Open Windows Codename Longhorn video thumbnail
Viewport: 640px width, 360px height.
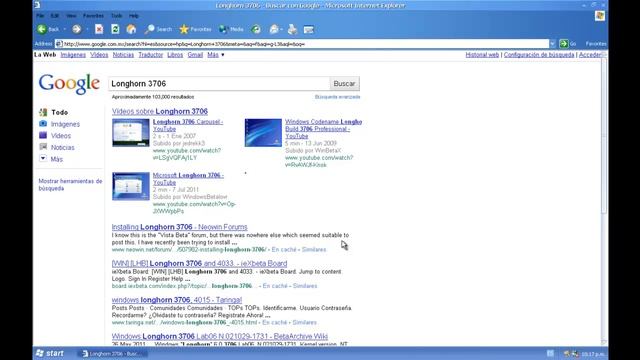pyautogui.click(x=263, y=133)
